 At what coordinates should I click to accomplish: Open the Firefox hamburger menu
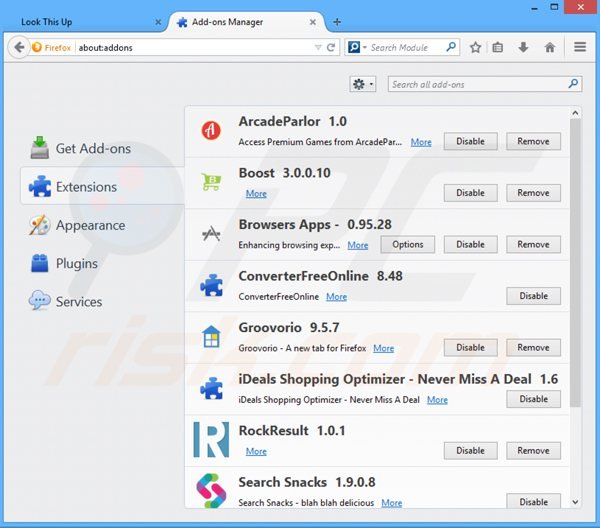point(580,47)
